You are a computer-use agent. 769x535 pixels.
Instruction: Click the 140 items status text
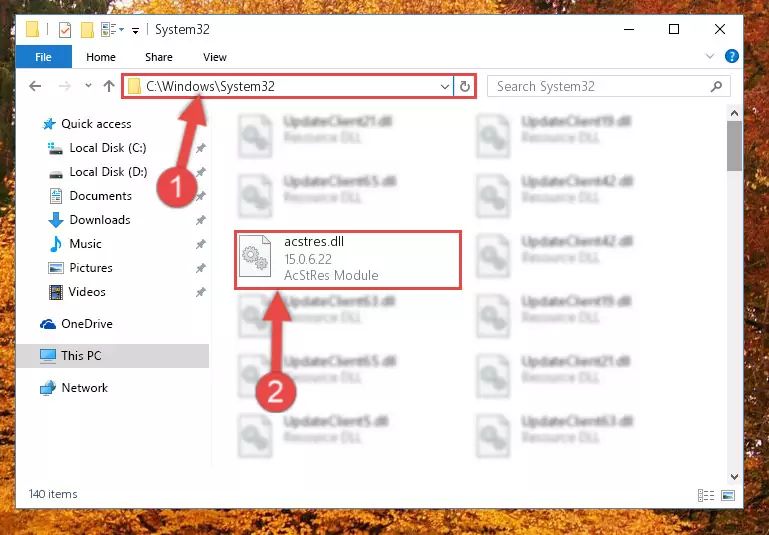[53, 494]
